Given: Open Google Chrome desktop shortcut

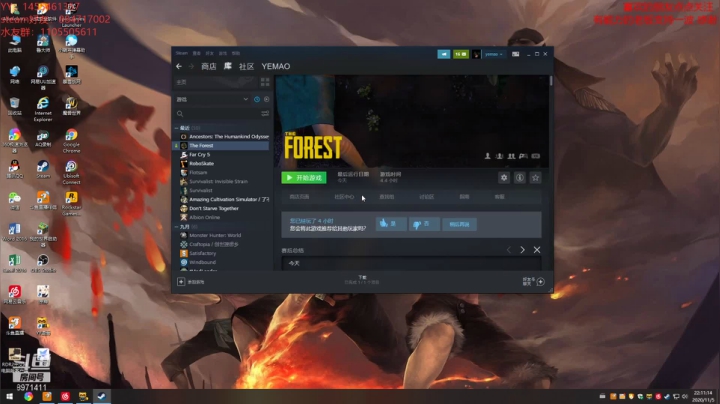Looking at the screenshot, I should 71,140.
